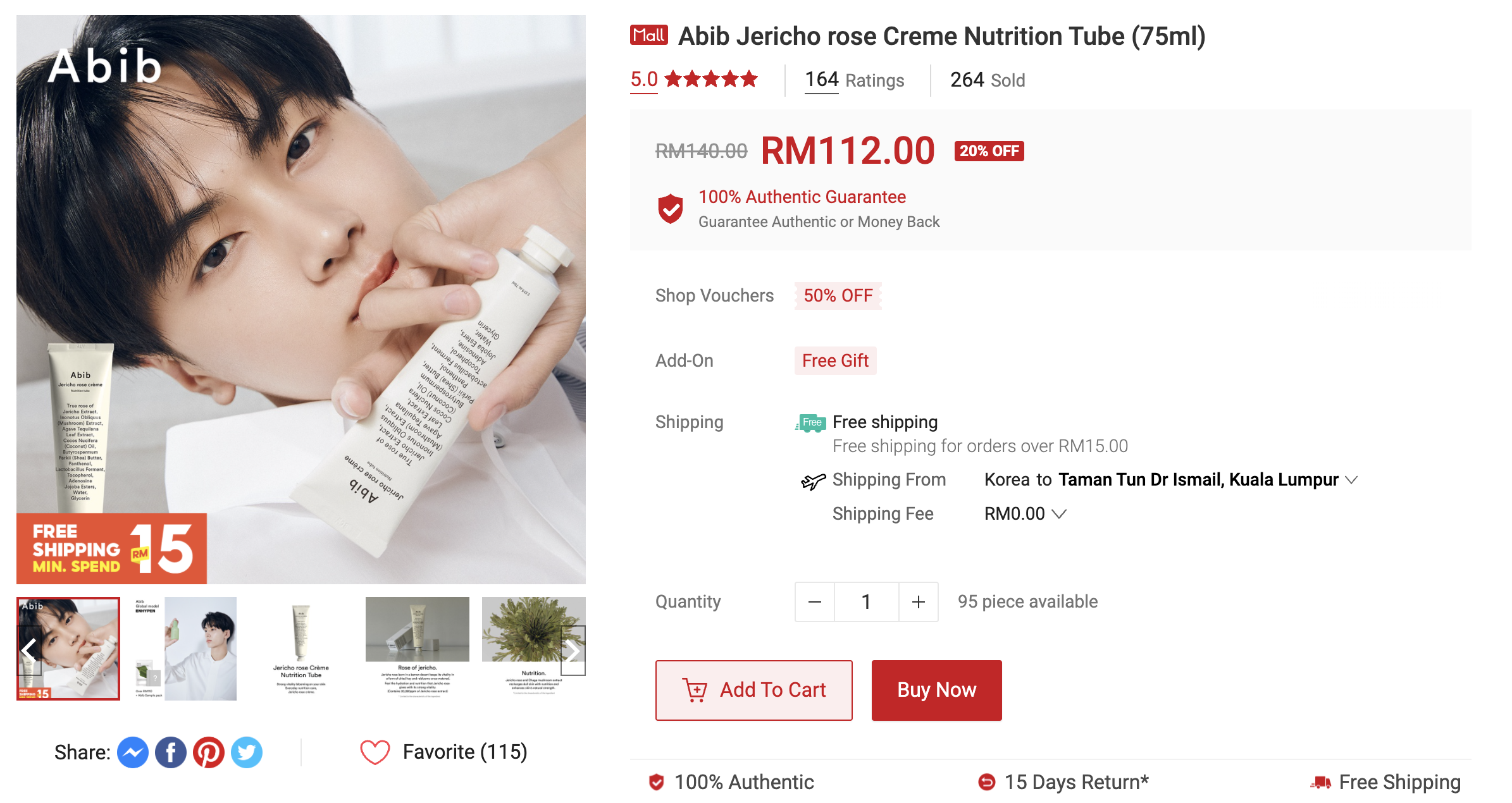The width and height of the screenshot is (1512, 803).
Task: Increase quantity with plus button
Action: click(919, 602)
